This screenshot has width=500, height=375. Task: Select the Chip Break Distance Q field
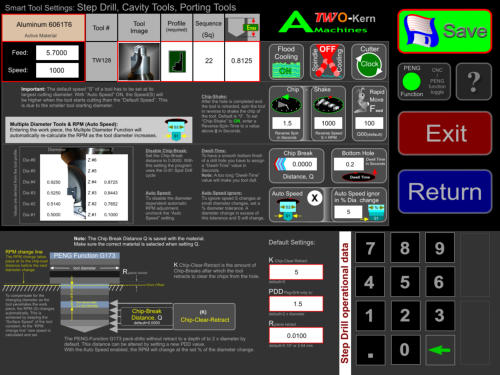click(302, 164)
